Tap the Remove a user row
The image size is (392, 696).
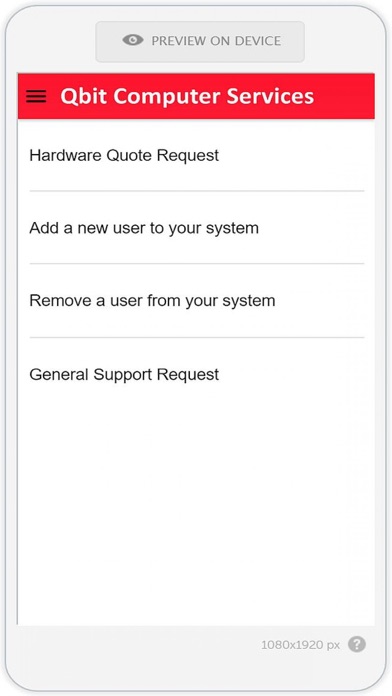click(x=196, y=301)
